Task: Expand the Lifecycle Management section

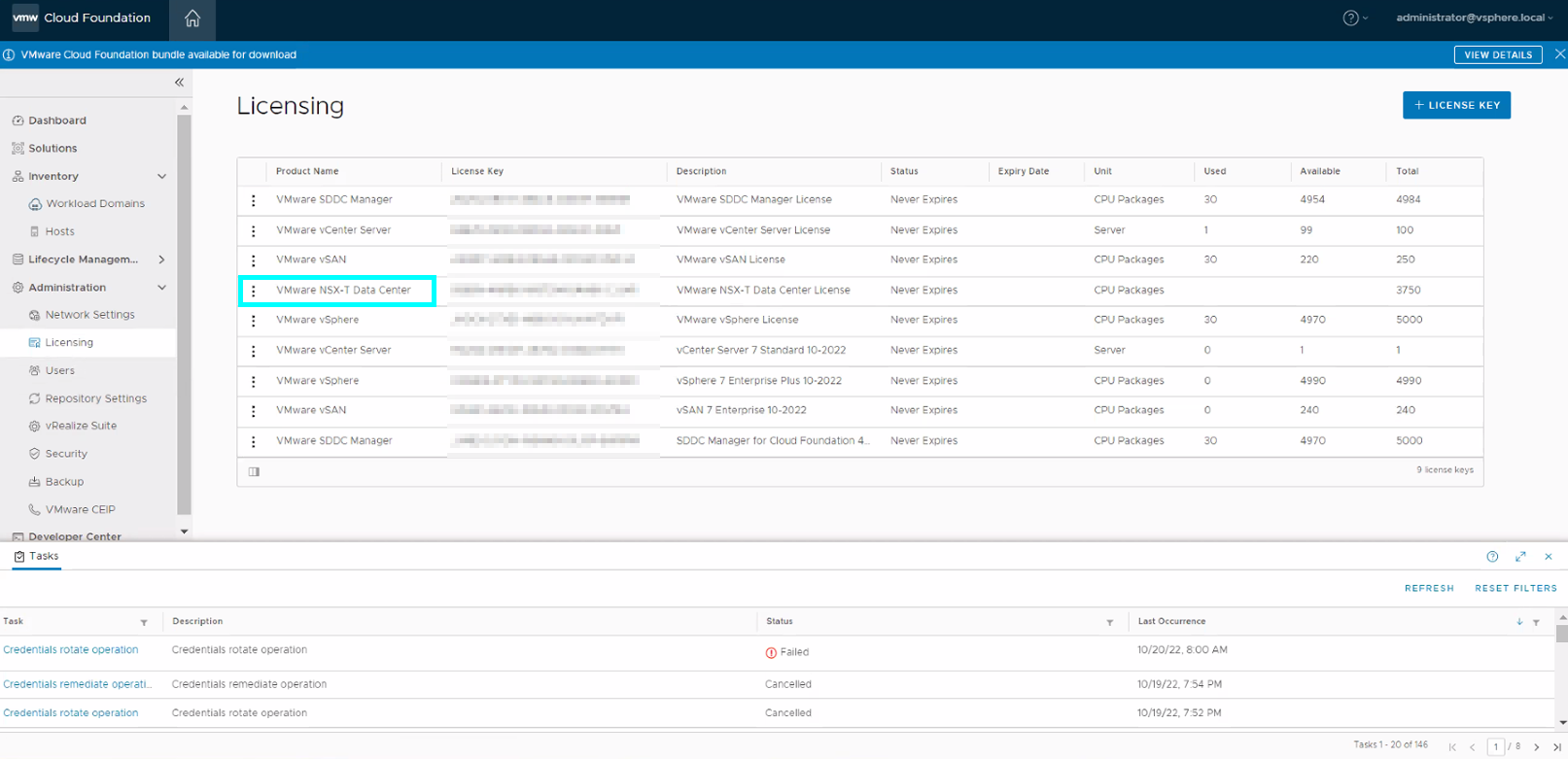Action: [x=161, y=259]
